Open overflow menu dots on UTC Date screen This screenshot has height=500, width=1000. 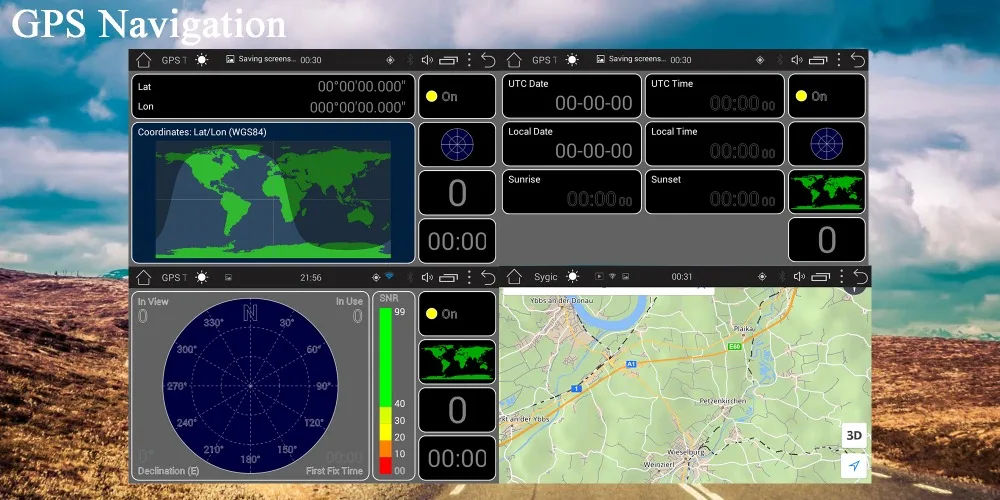(839, 60)
